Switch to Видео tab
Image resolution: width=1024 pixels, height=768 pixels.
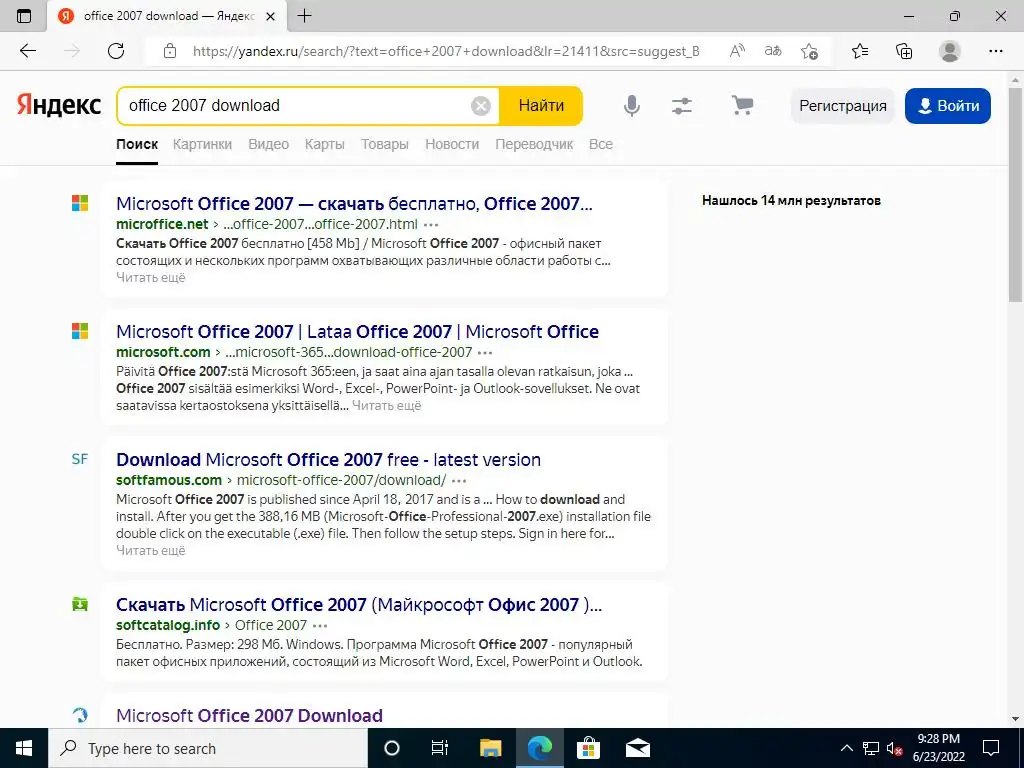click(268, 144)
